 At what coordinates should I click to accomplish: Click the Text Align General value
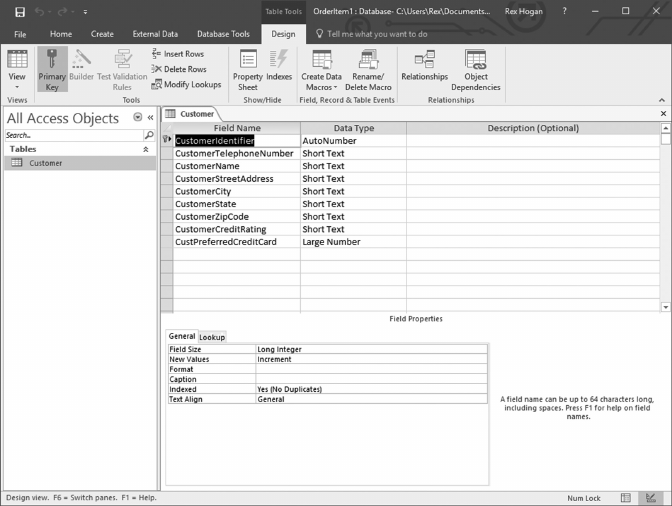point(371,399)
